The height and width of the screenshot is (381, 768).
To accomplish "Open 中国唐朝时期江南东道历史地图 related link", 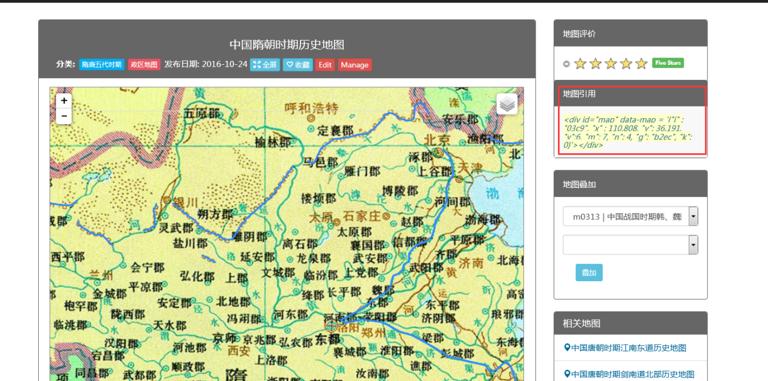I will (625, 348).
